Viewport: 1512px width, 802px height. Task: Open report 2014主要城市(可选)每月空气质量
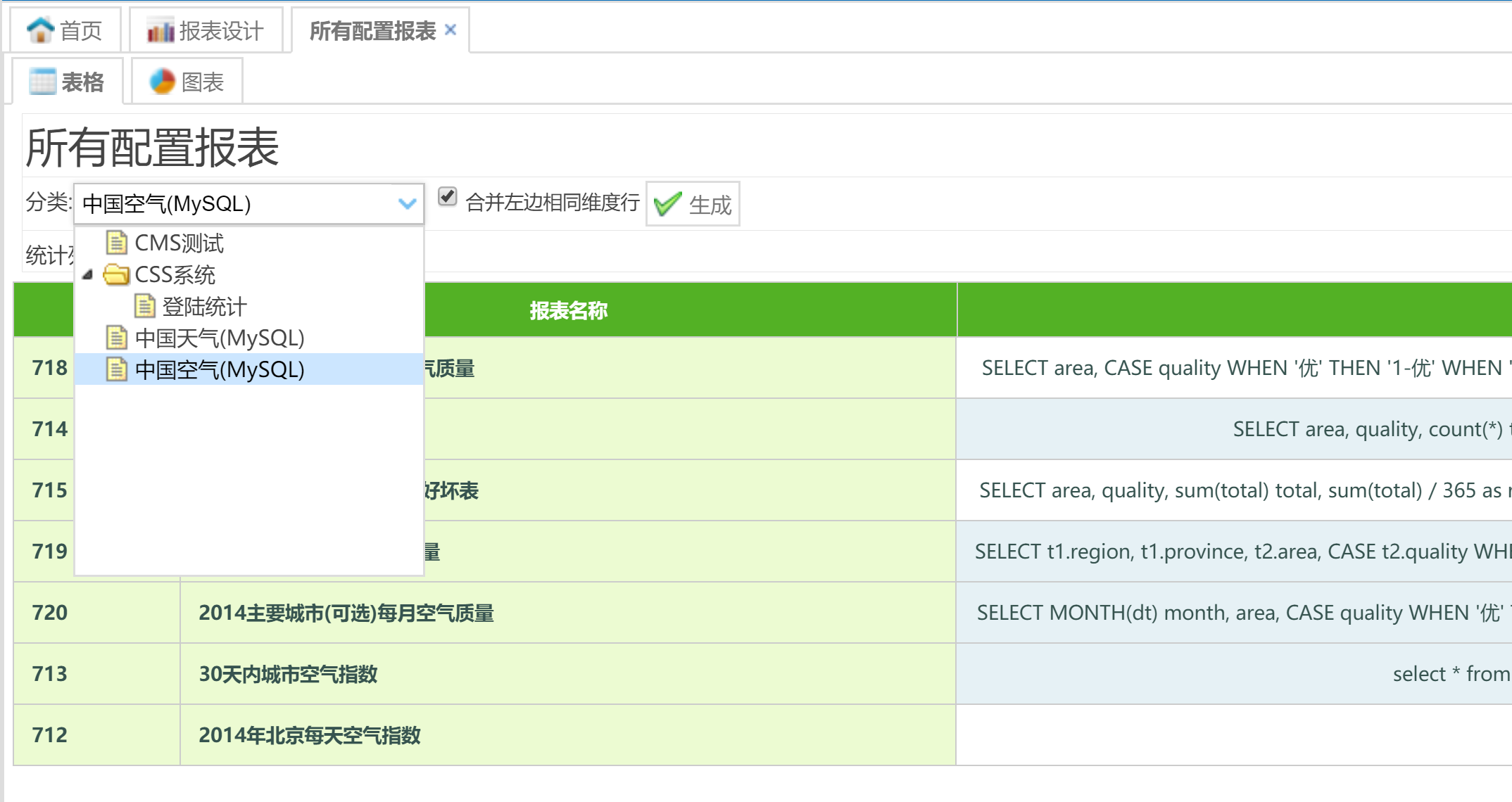[346, 613]
